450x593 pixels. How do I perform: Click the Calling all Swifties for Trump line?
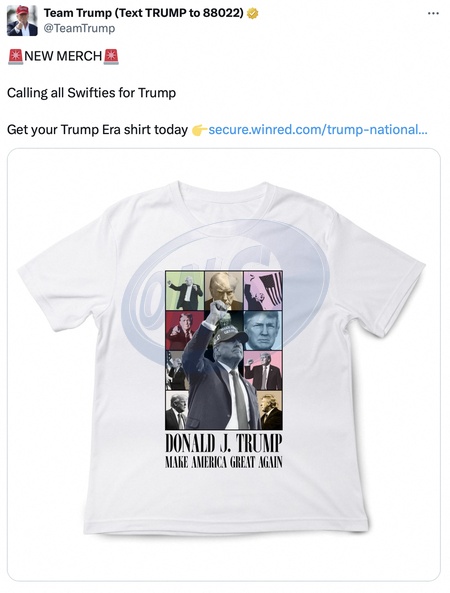[92, 93]
